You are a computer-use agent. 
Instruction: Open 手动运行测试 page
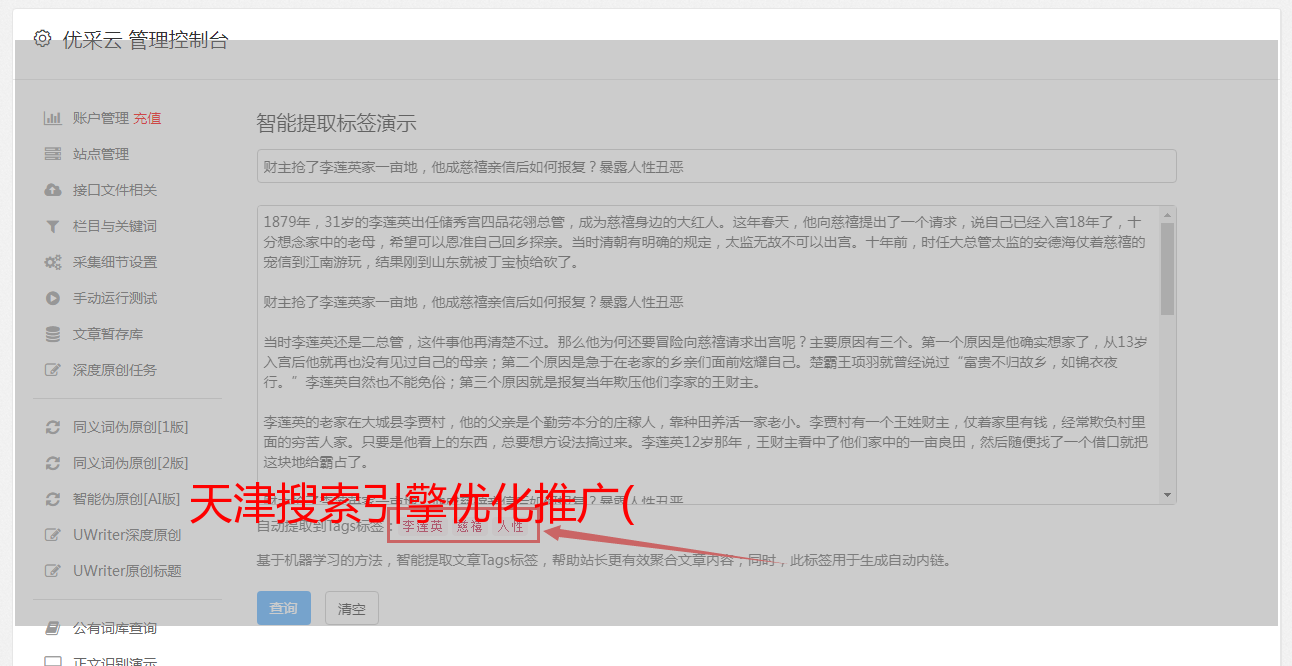[x=115, y=298]
